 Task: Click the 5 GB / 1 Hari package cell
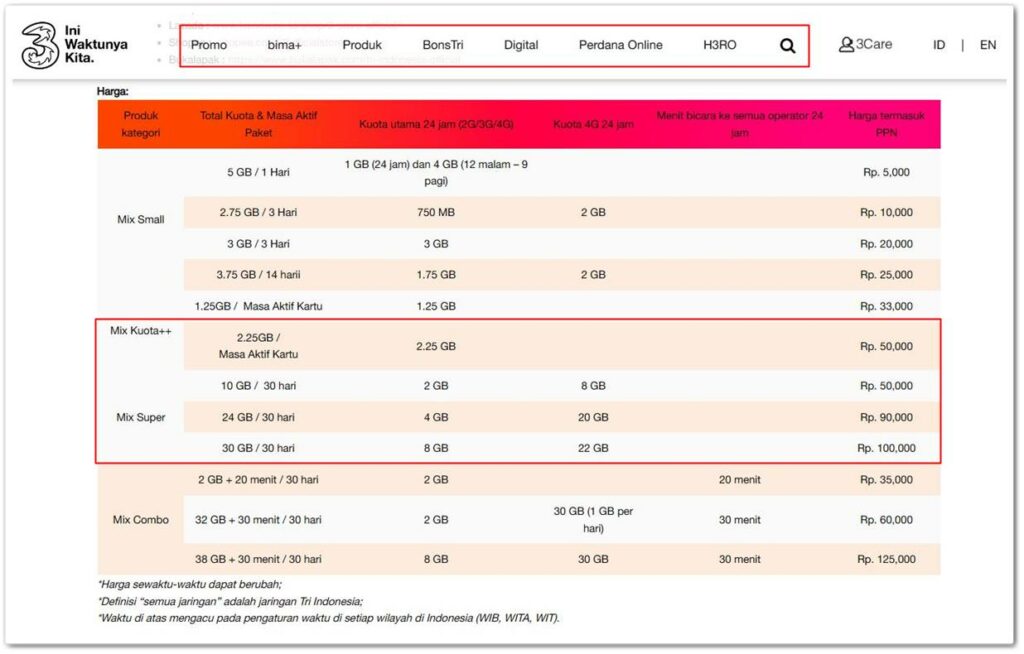(258, 171)
